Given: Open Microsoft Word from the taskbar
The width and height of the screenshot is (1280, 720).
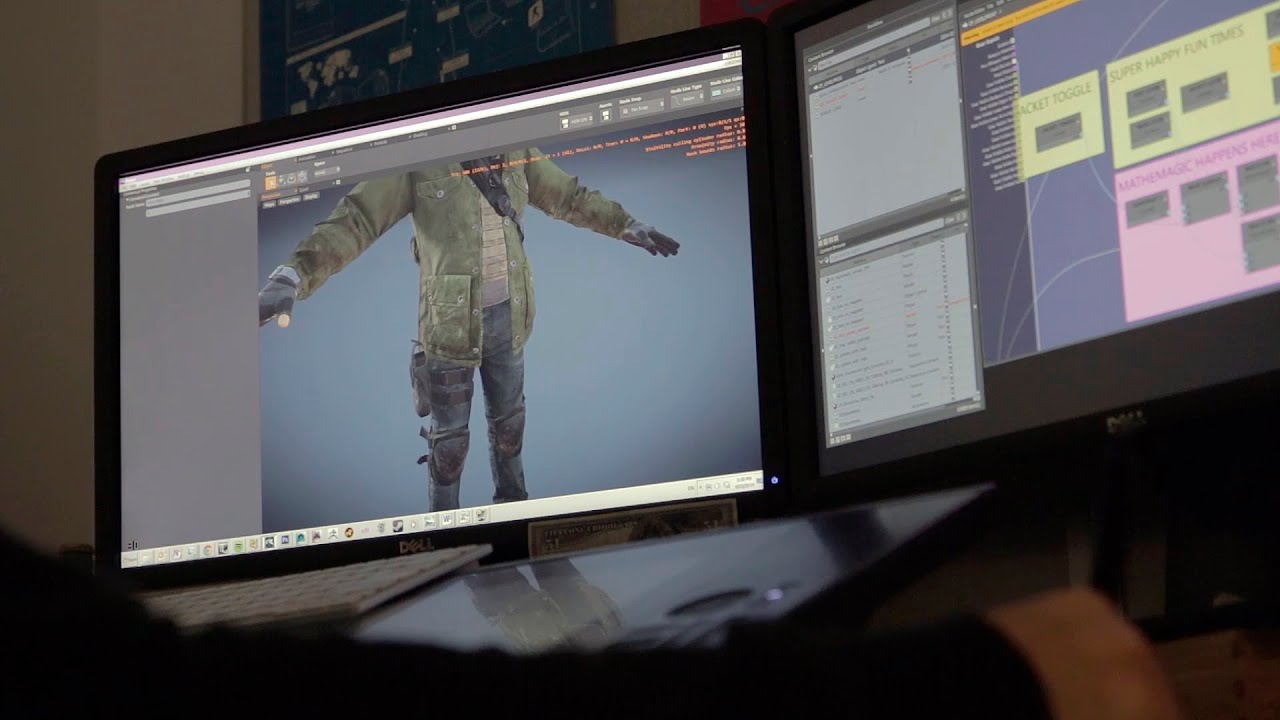Looking at the screenshot, I should 447,519.
